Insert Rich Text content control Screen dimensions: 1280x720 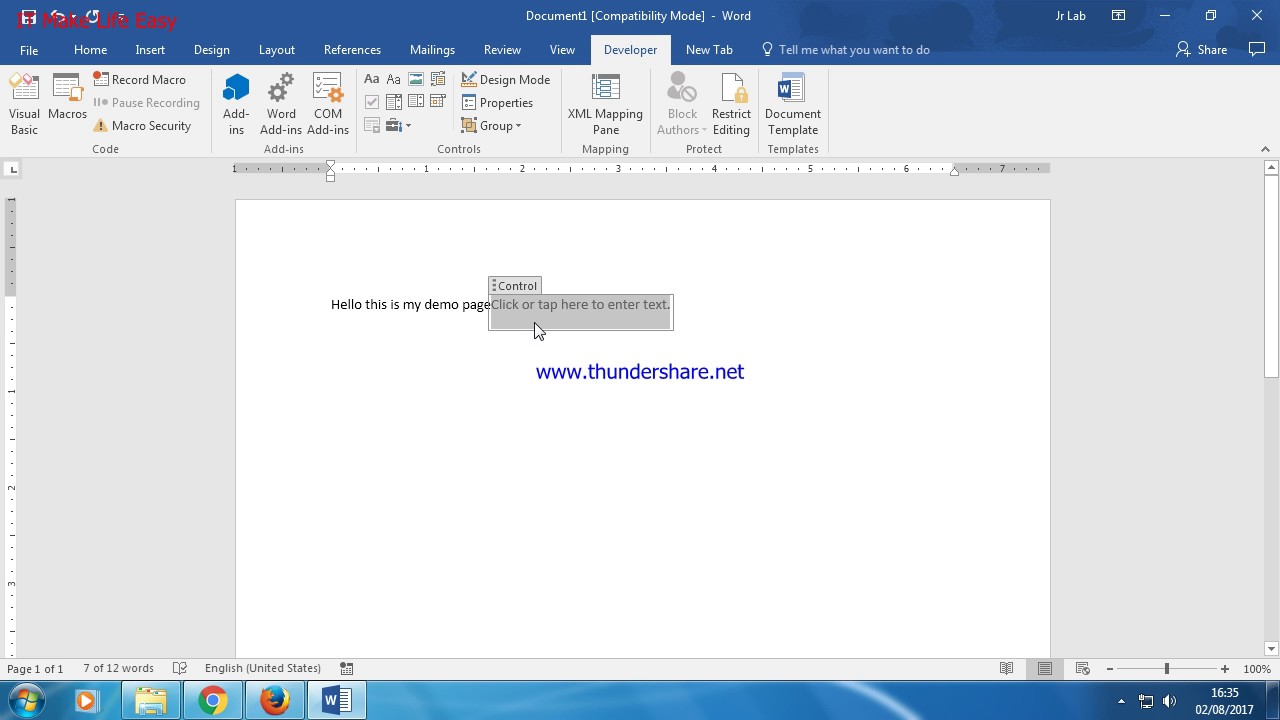pos(372,79)
